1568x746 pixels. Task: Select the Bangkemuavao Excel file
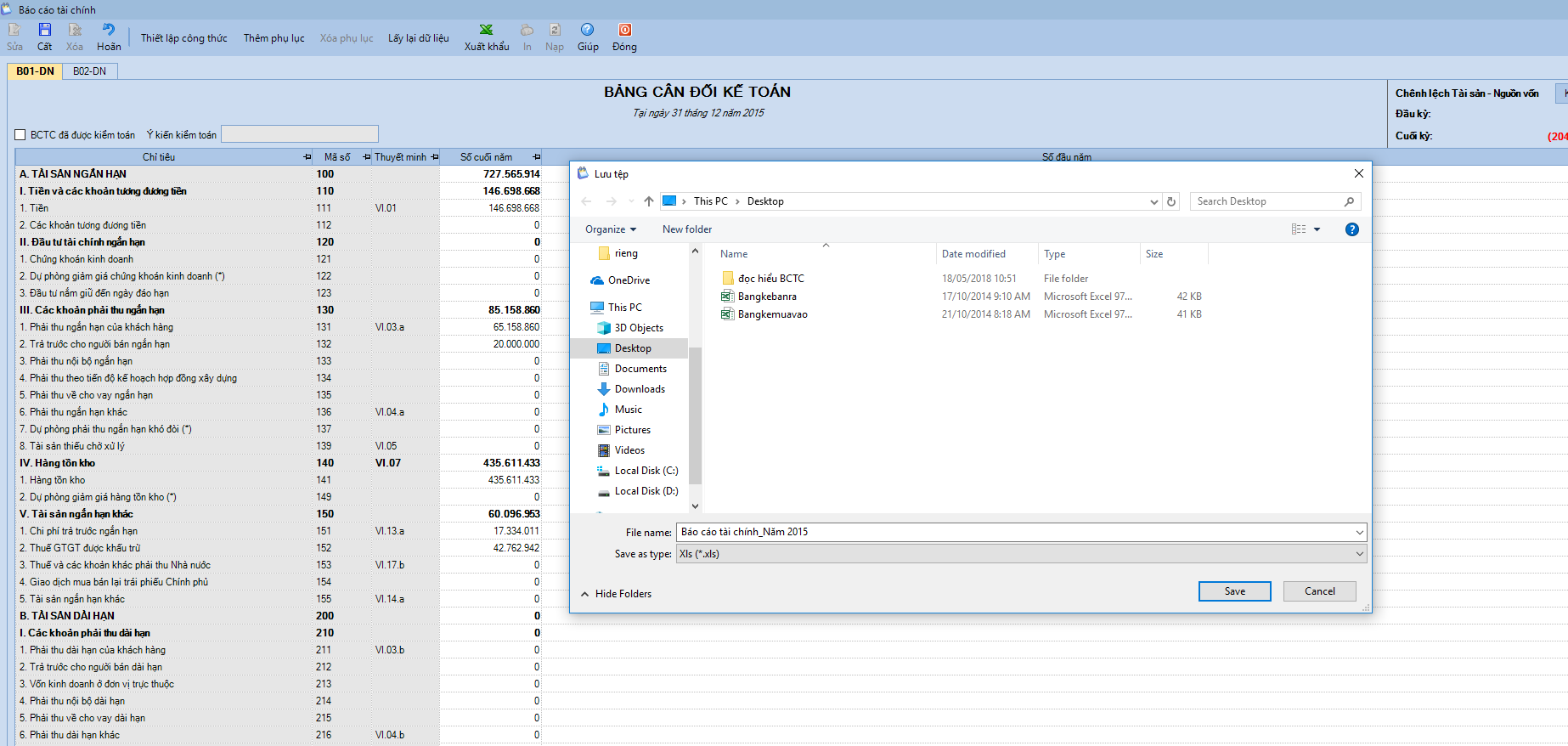tap(764, 314)
